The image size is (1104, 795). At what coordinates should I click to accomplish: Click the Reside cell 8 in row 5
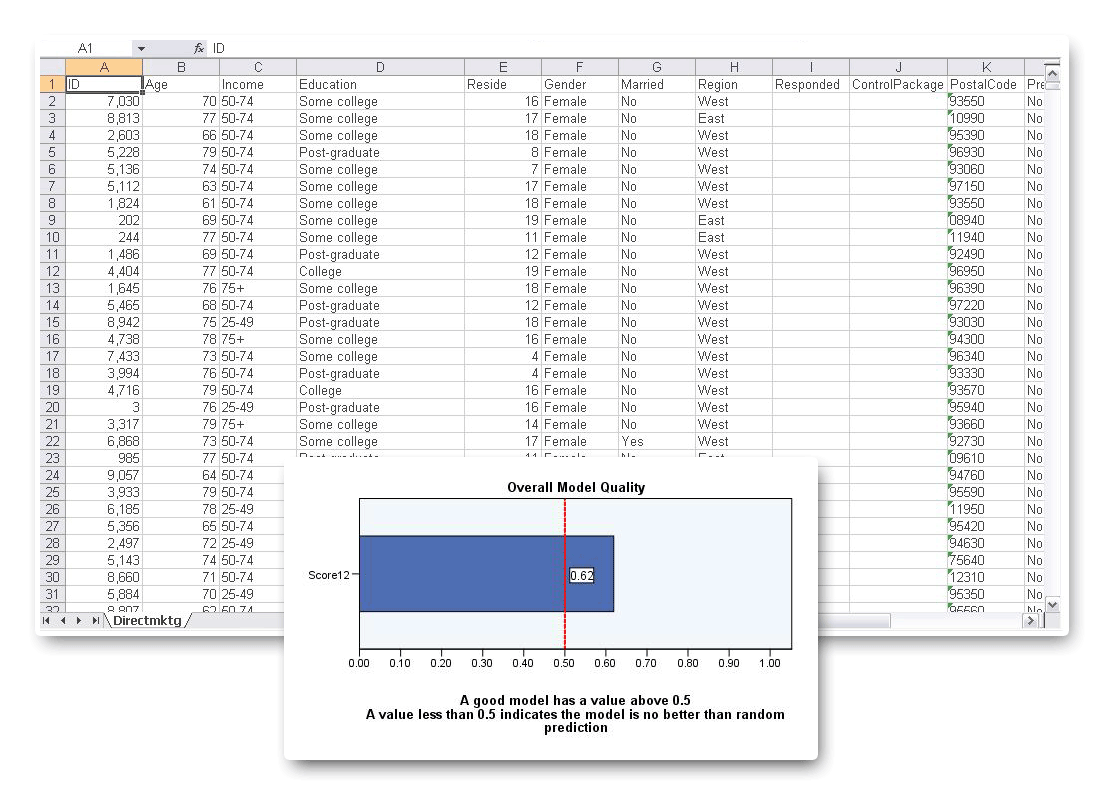[x=503, y=152]
